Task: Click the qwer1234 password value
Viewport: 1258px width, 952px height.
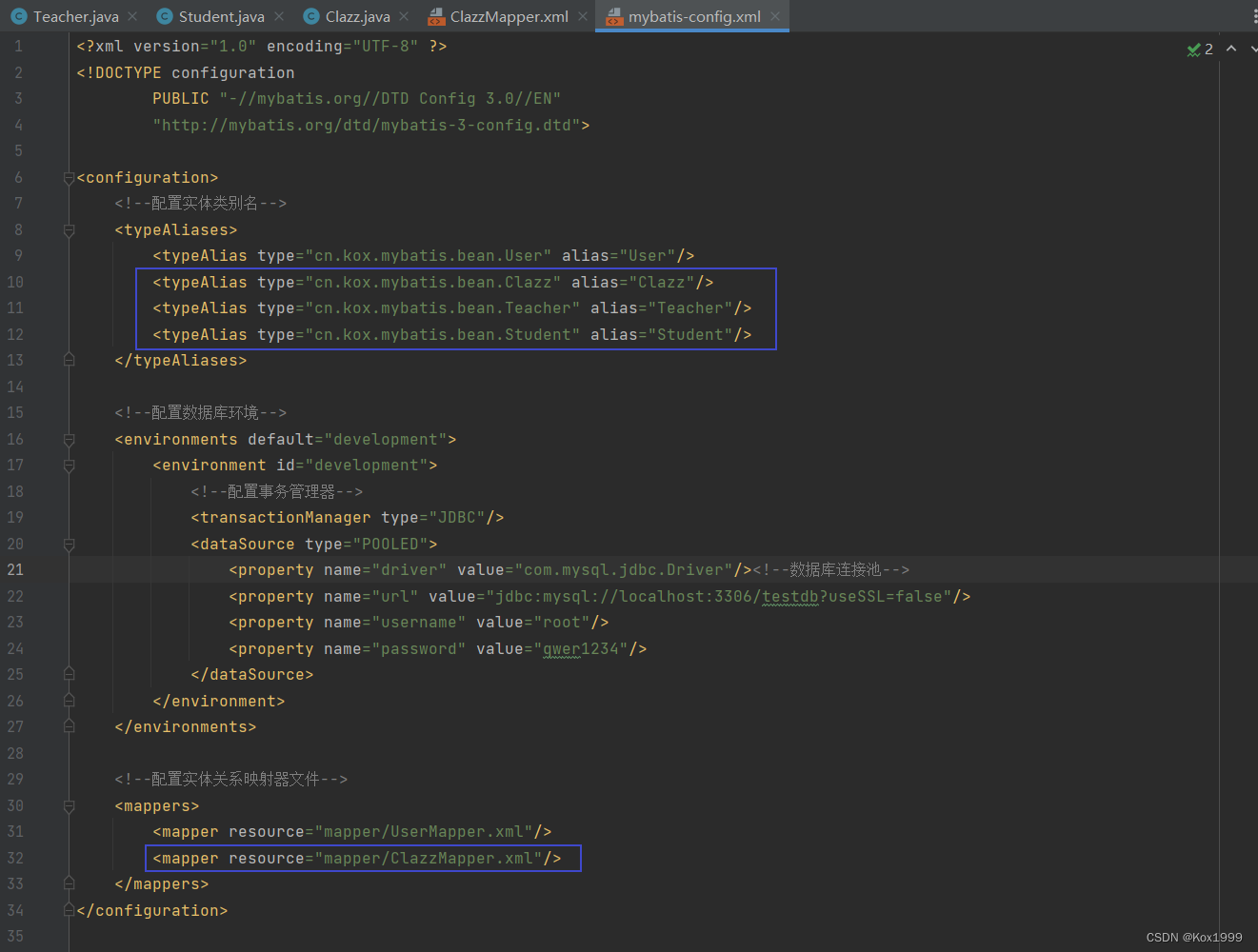Action: [581, 648]
